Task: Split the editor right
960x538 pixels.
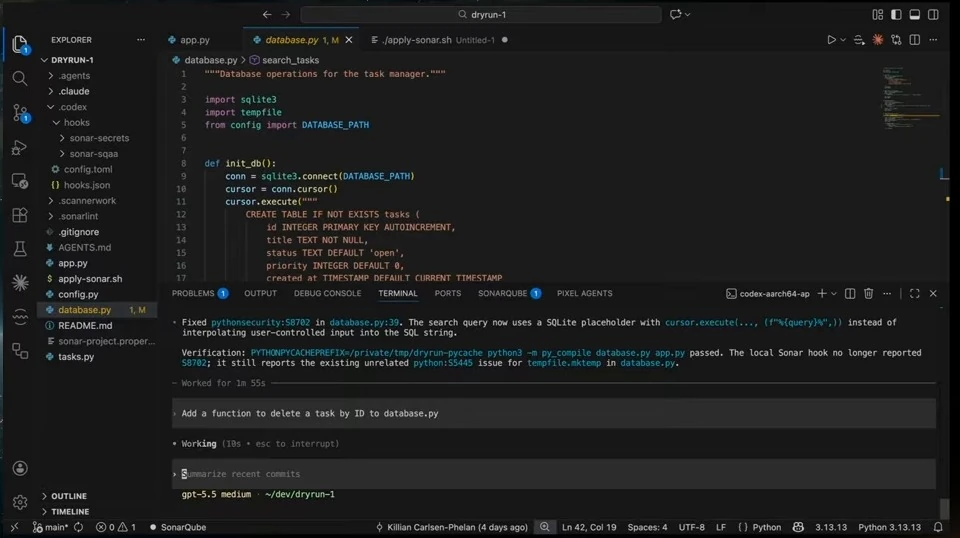Action: pos(915,40)
